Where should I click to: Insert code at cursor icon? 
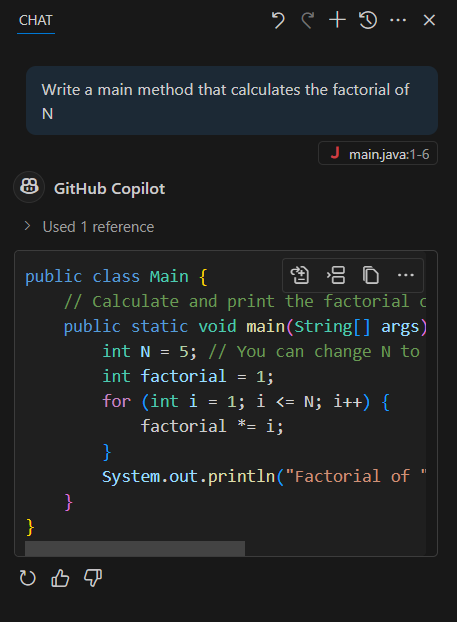click(x=336, y=275)
